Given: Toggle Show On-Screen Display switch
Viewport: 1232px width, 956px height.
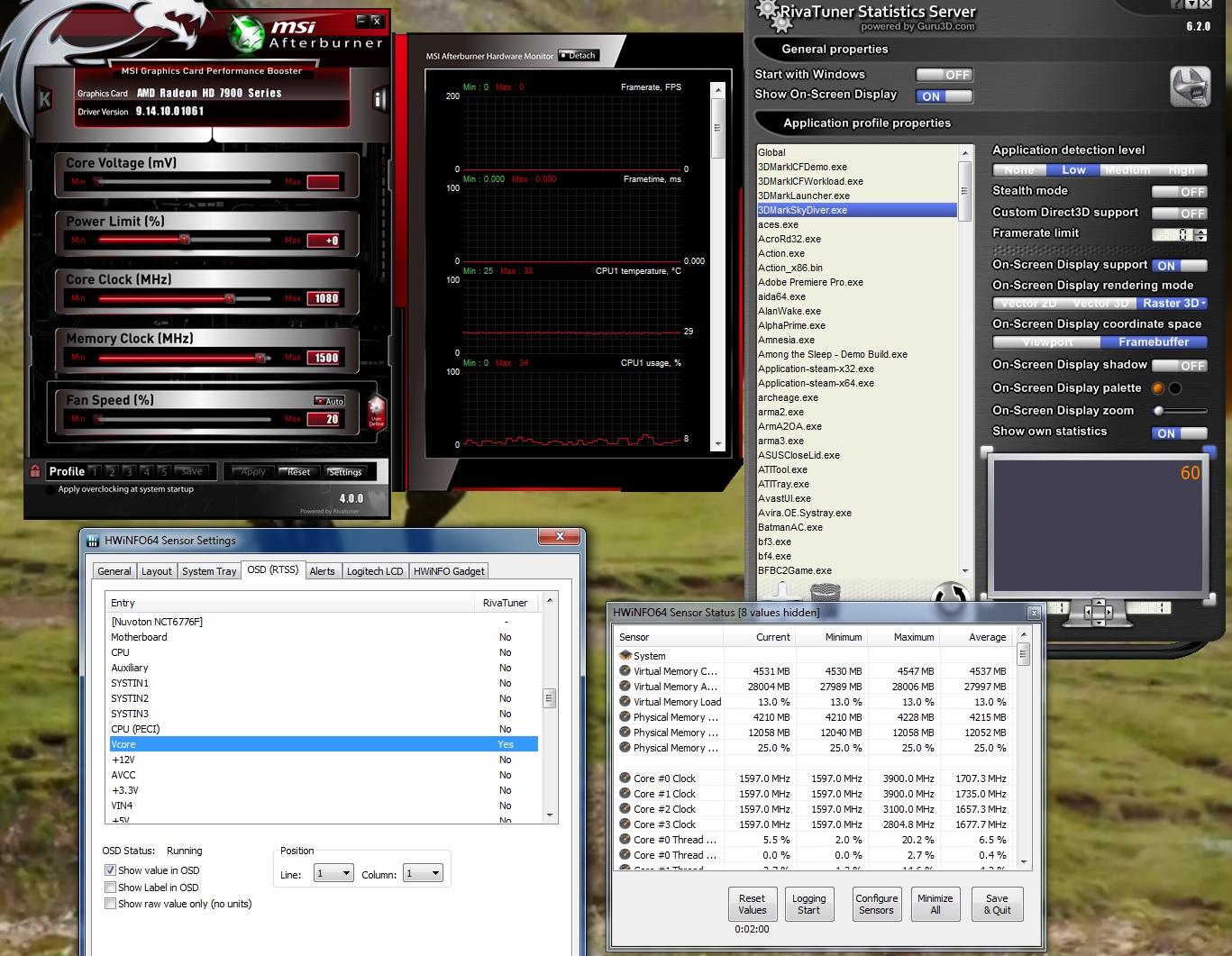Looking at the screenshot, I should coord(944,96).
